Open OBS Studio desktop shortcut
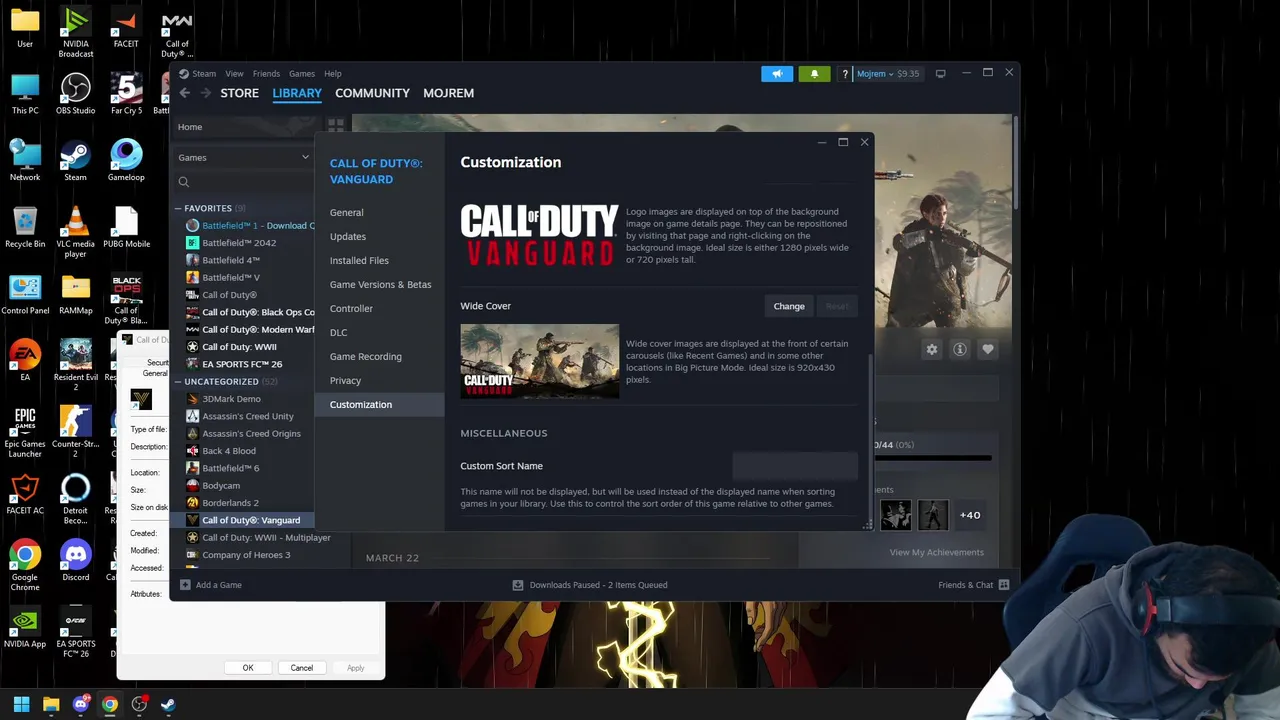The image size is (1280, 720). tap(75, 95)
